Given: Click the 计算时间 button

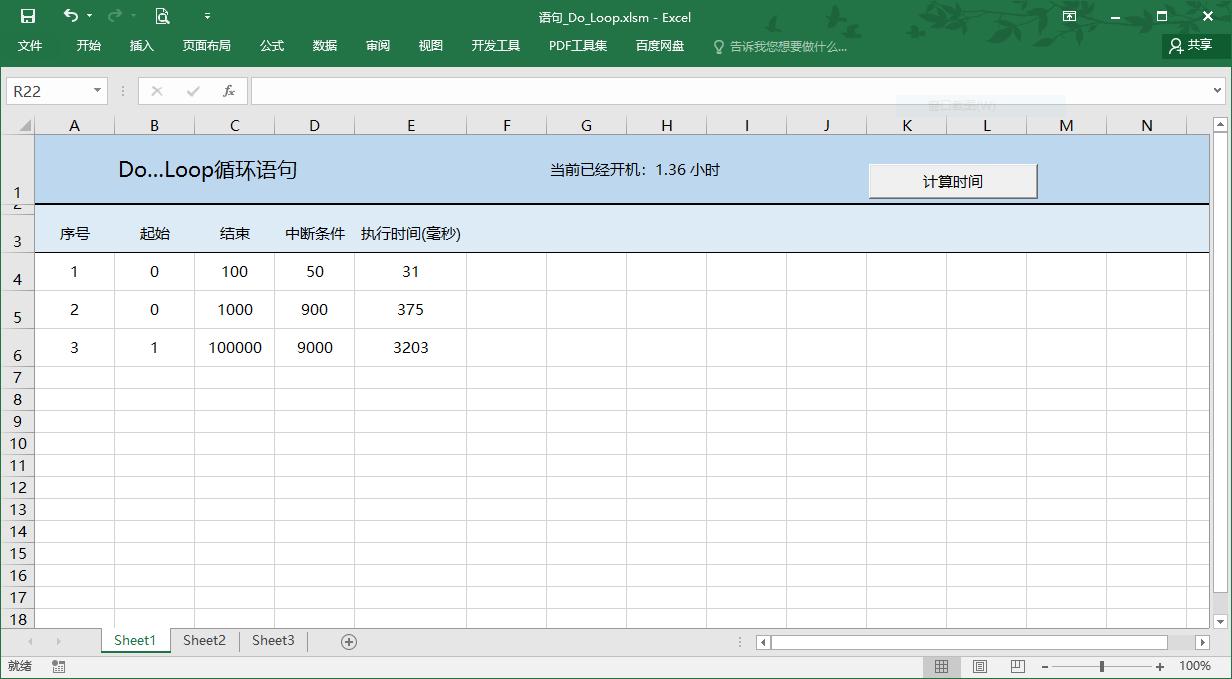Looking at the screenshot, I should pyautogui.click(x=951, y=180).
